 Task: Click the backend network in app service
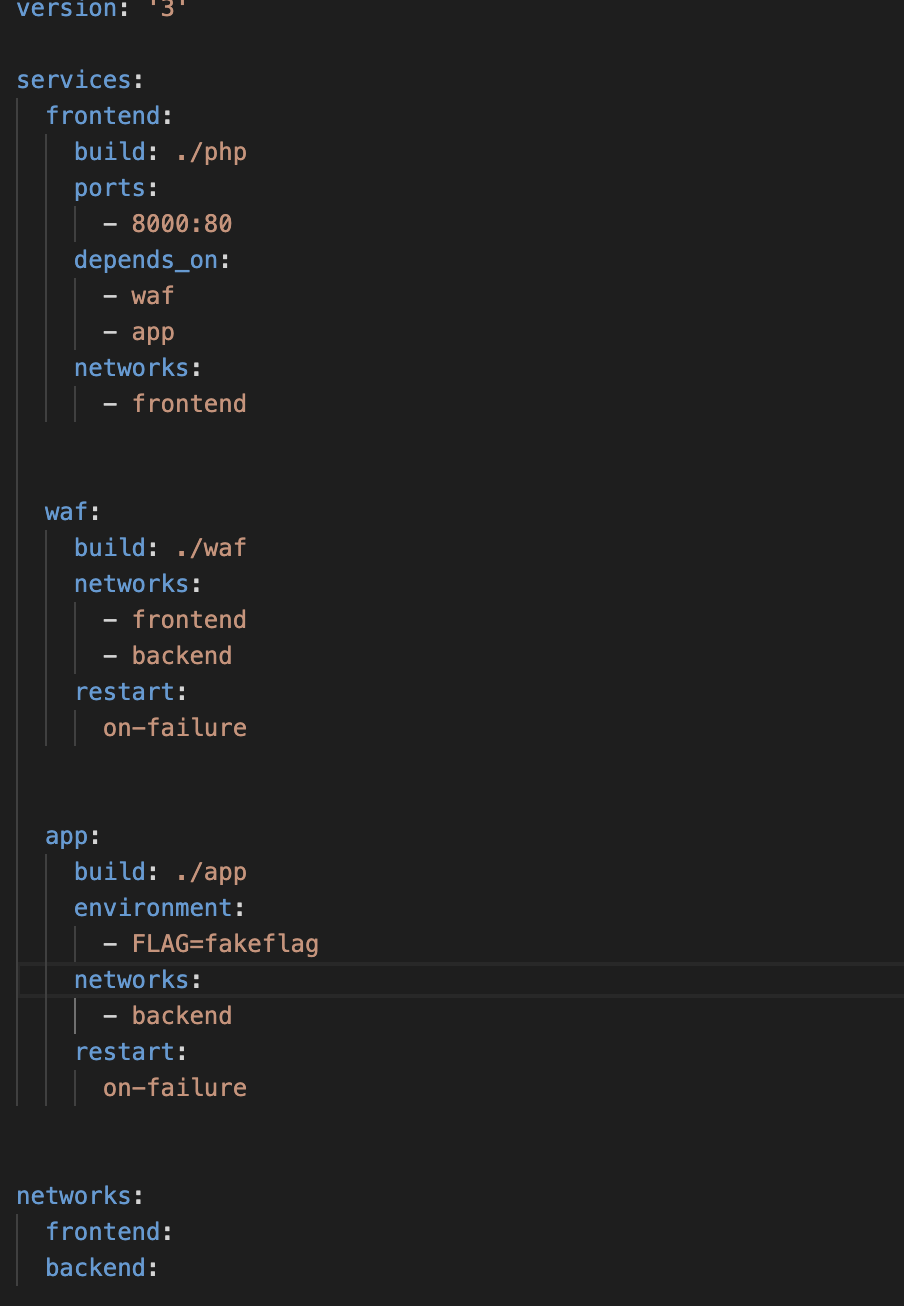(181, 1016)
